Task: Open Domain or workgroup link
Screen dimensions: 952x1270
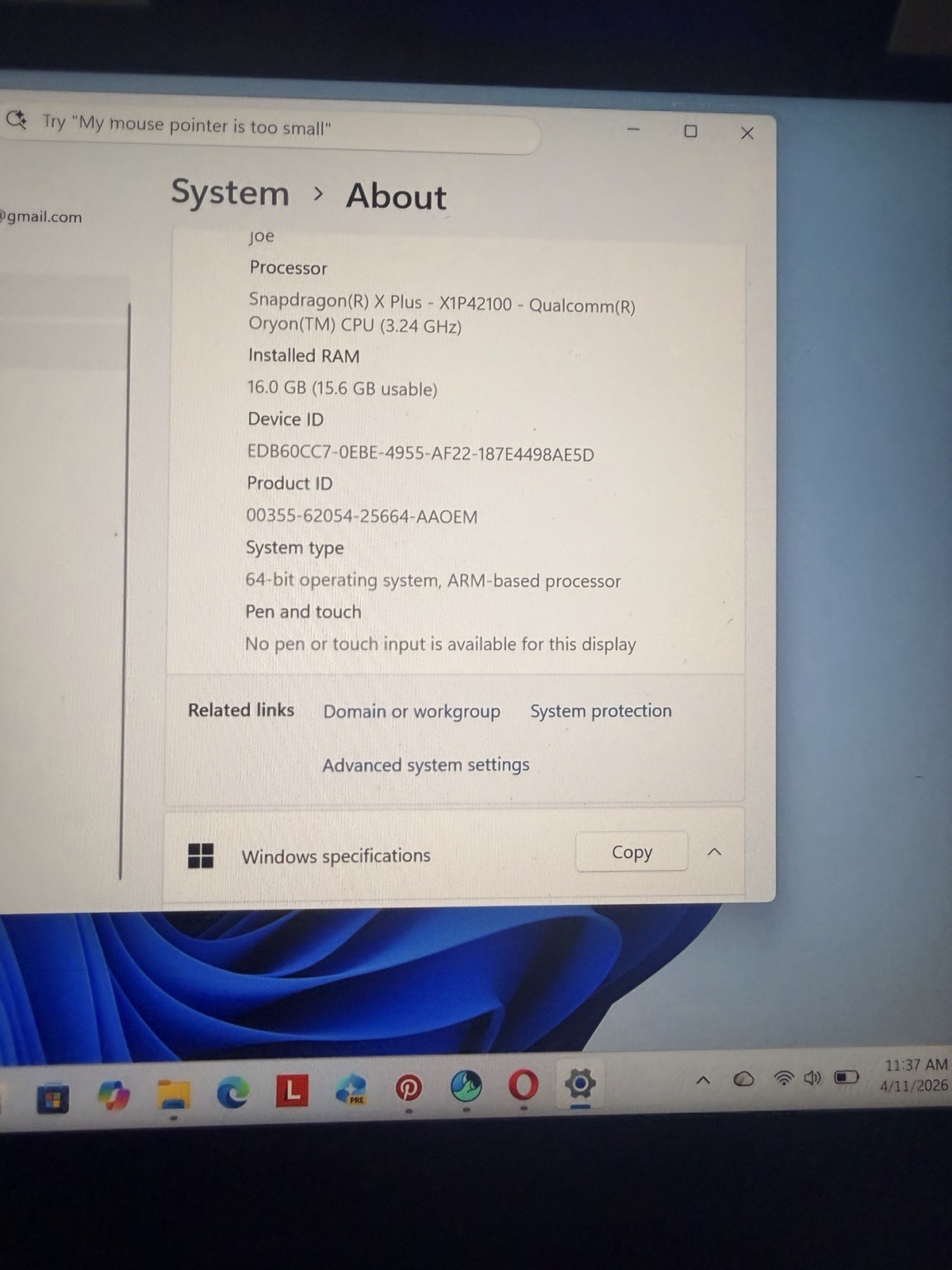Action: tap(412, 711)
